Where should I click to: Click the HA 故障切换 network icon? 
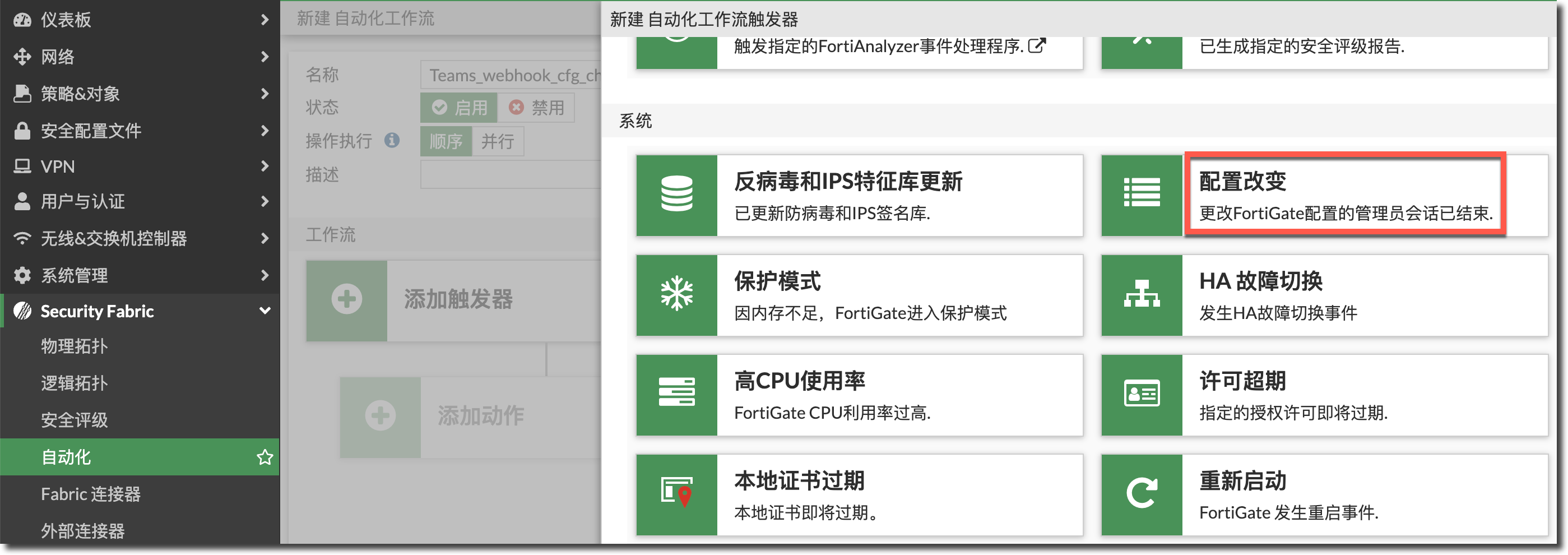[1142, 295]
